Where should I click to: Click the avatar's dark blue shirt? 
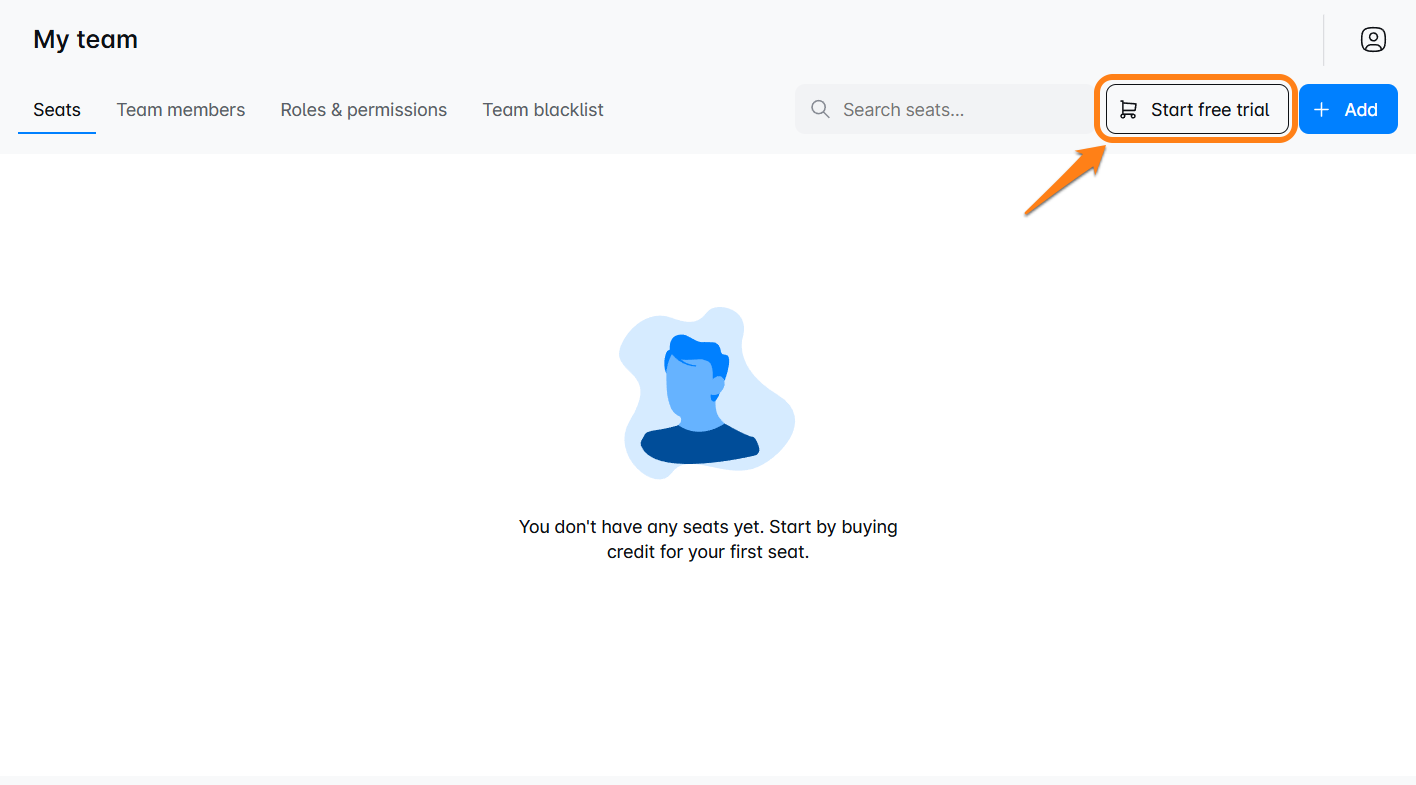coord(699,444)
